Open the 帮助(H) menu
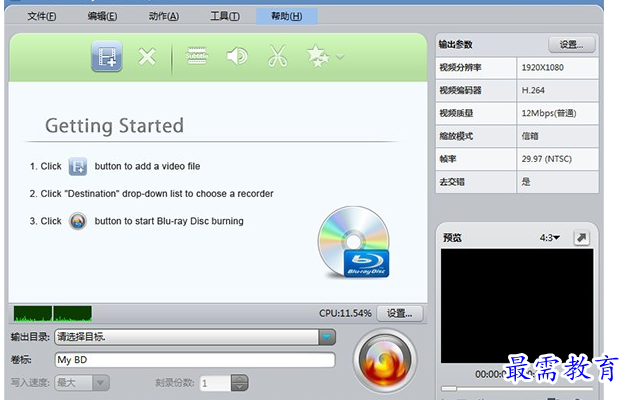 [x=287, y=16]
